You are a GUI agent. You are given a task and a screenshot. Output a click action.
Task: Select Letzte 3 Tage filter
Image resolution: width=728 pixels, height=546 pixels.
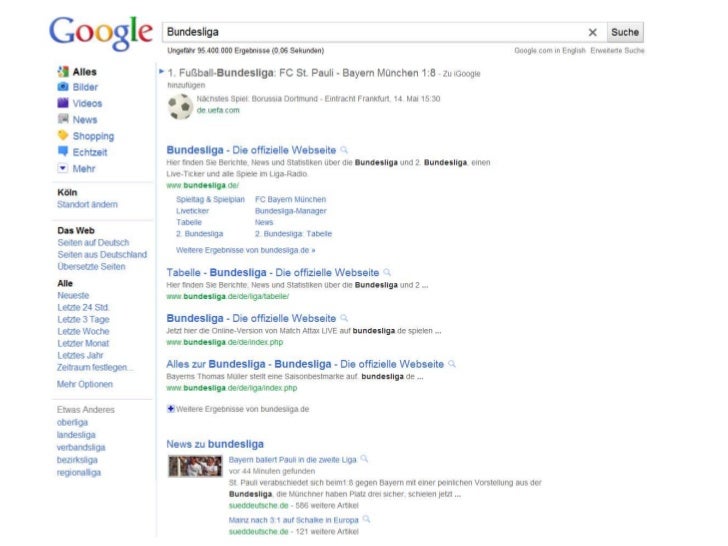[84, 319]
